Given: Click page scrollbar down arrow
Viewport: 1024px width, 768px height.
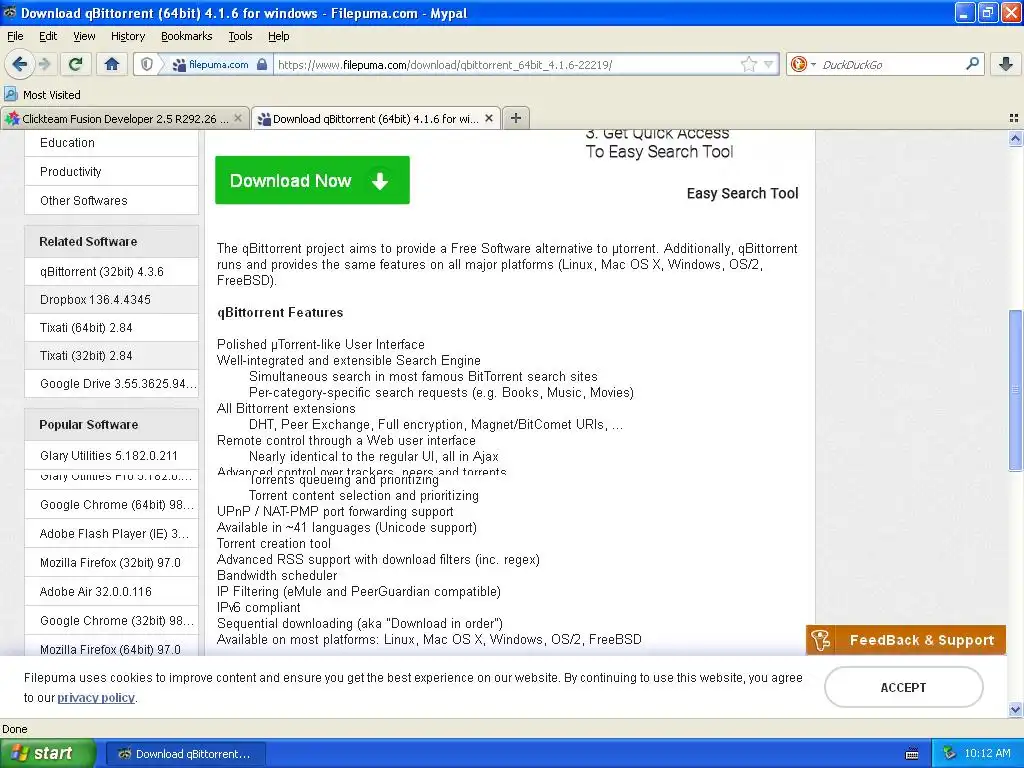Looking at the screenshot, I should click(1015, 709).
